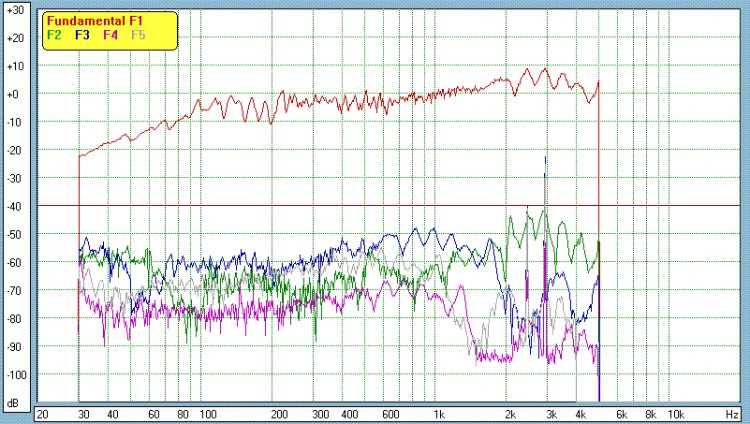This screenshot has height=424, width=750.
Task: Click the 4k frequency axis label
Action: (581, 414)
